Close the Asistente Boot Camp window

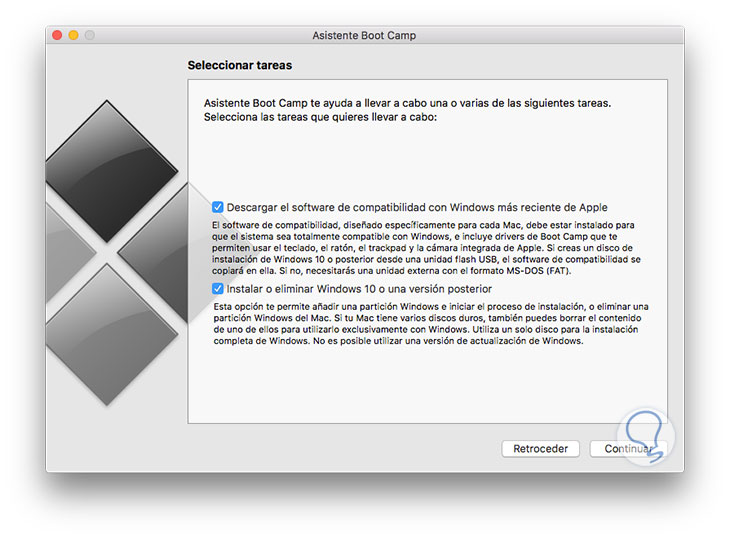[x=57, y=35]
